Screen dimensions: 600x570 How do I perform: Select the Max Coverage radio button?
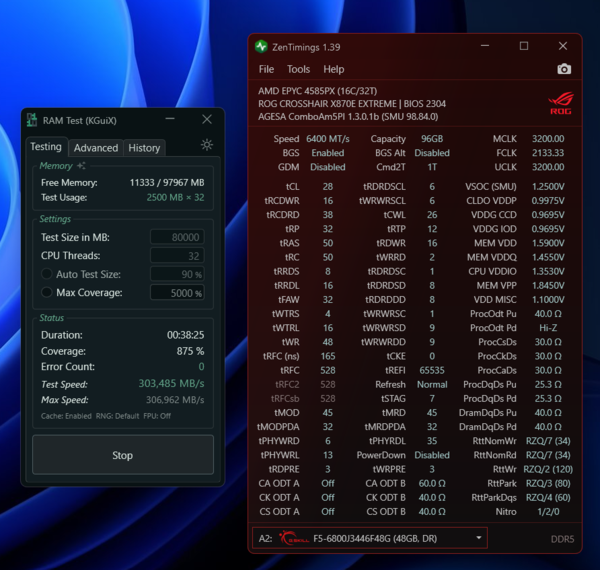coord(47,292)
